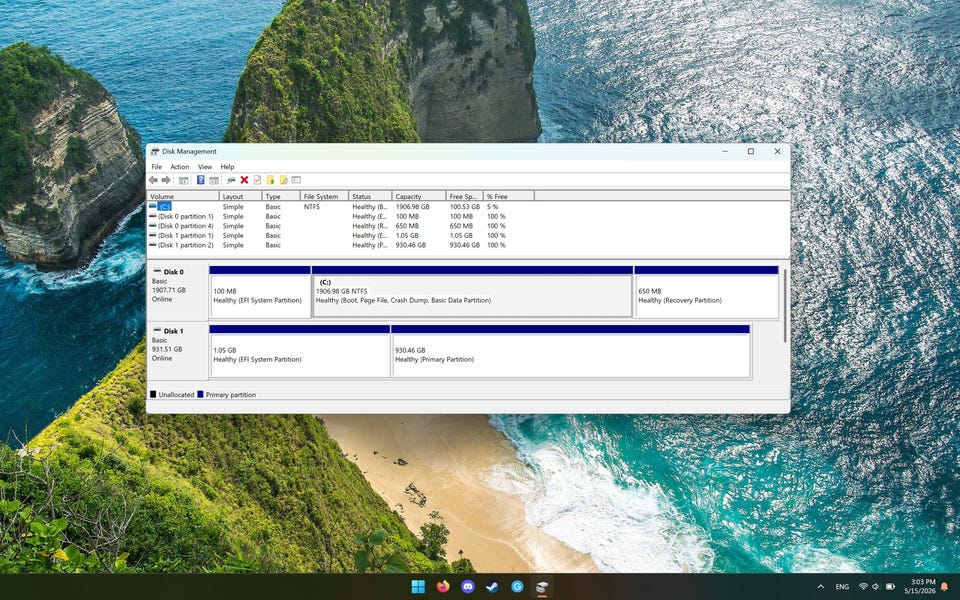Select the 650 MB Recovery Partition block
The height and width of the screenshot is (600, 960).
pyautogui.click(x=707, y=292)
